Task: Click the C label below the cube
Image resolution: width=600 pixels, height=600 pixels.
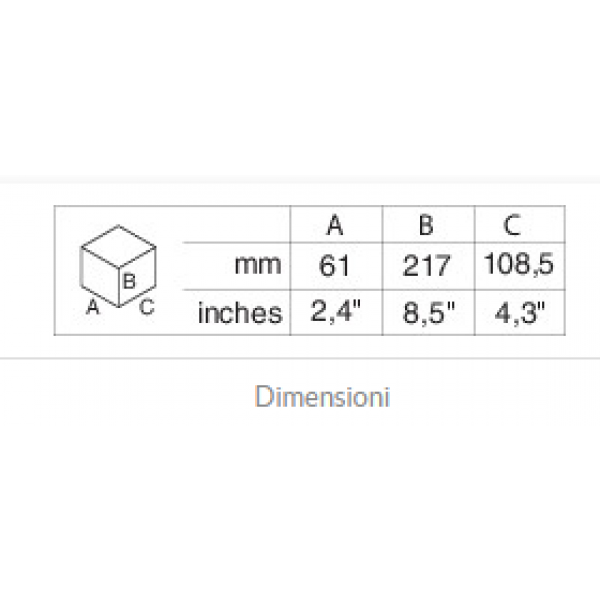Action: tap(147, 307)
